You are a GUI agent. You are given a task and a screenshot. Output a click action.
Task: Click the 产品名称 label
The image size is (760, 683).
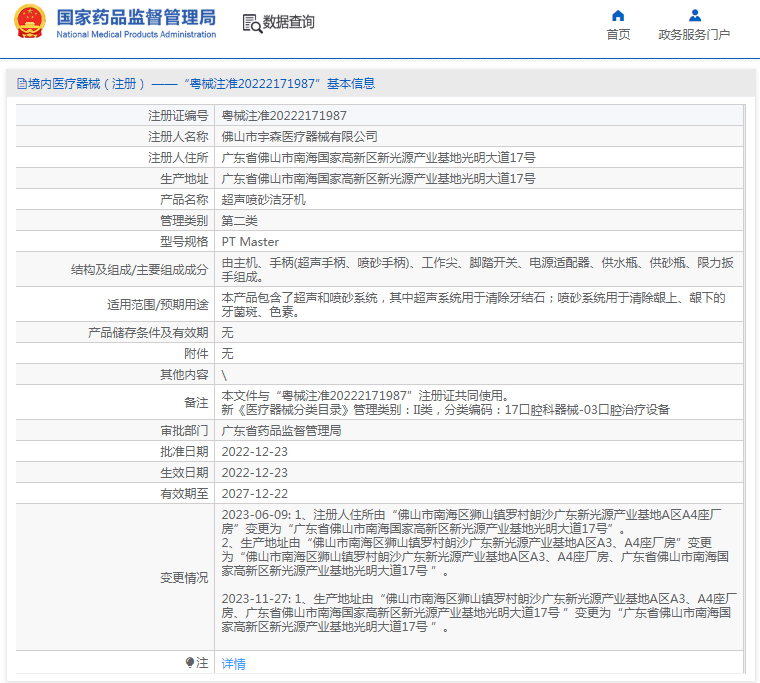tap(184, 200)
